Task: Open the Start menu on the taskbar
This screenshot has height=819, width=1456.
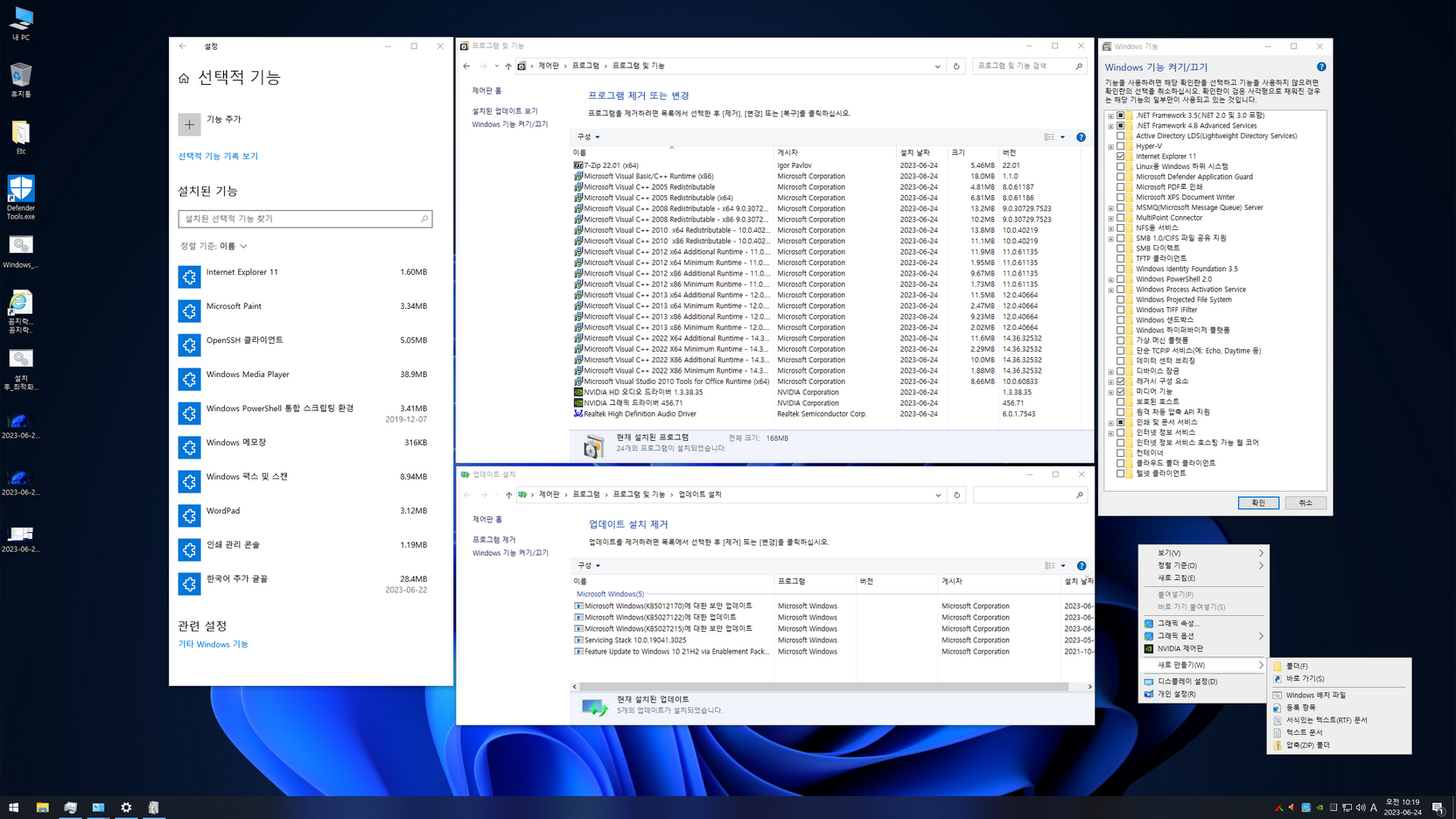Action: 14,808
